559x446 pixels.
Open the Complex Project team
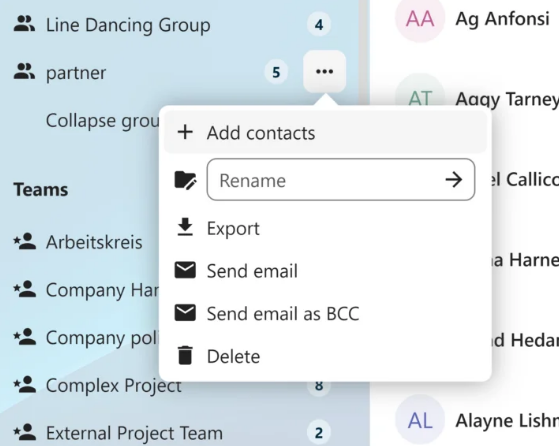tap(114, 386)
